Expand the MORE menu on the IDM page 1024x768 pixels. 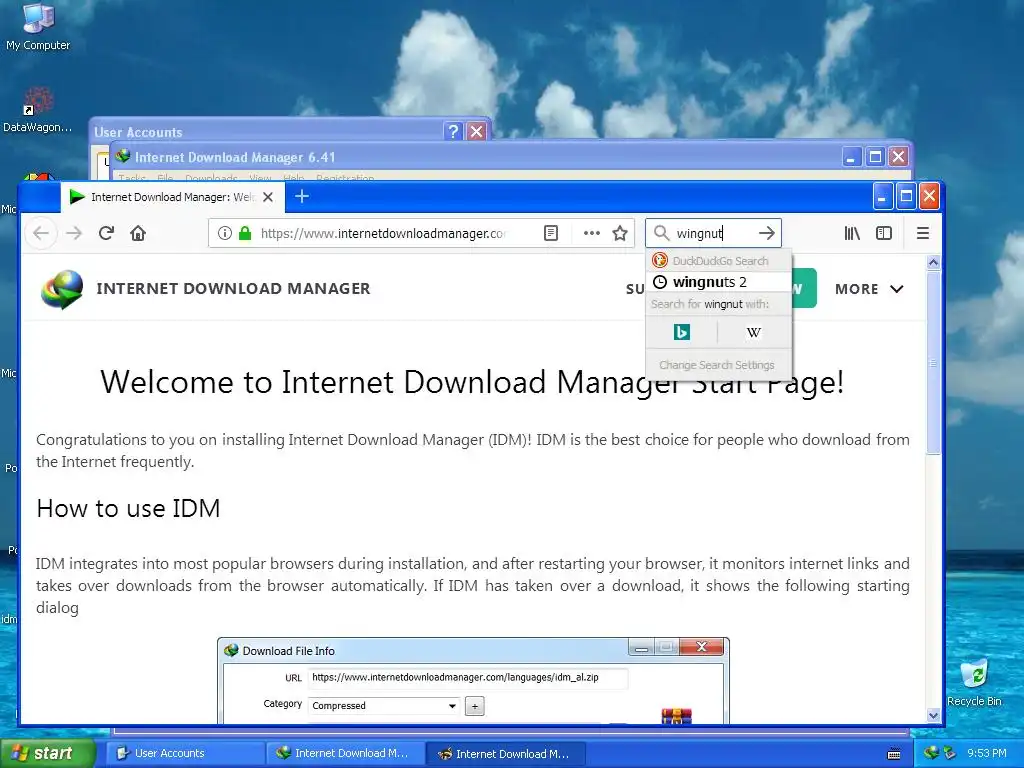click(869, 289)
